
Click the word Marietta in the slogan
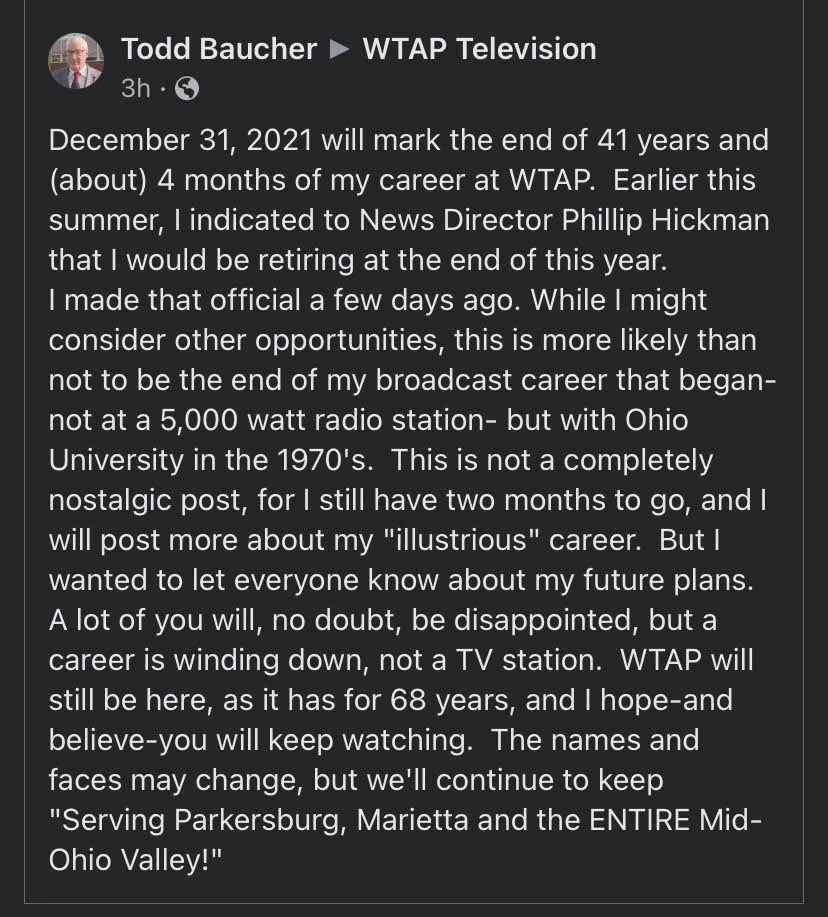point(412,820)
